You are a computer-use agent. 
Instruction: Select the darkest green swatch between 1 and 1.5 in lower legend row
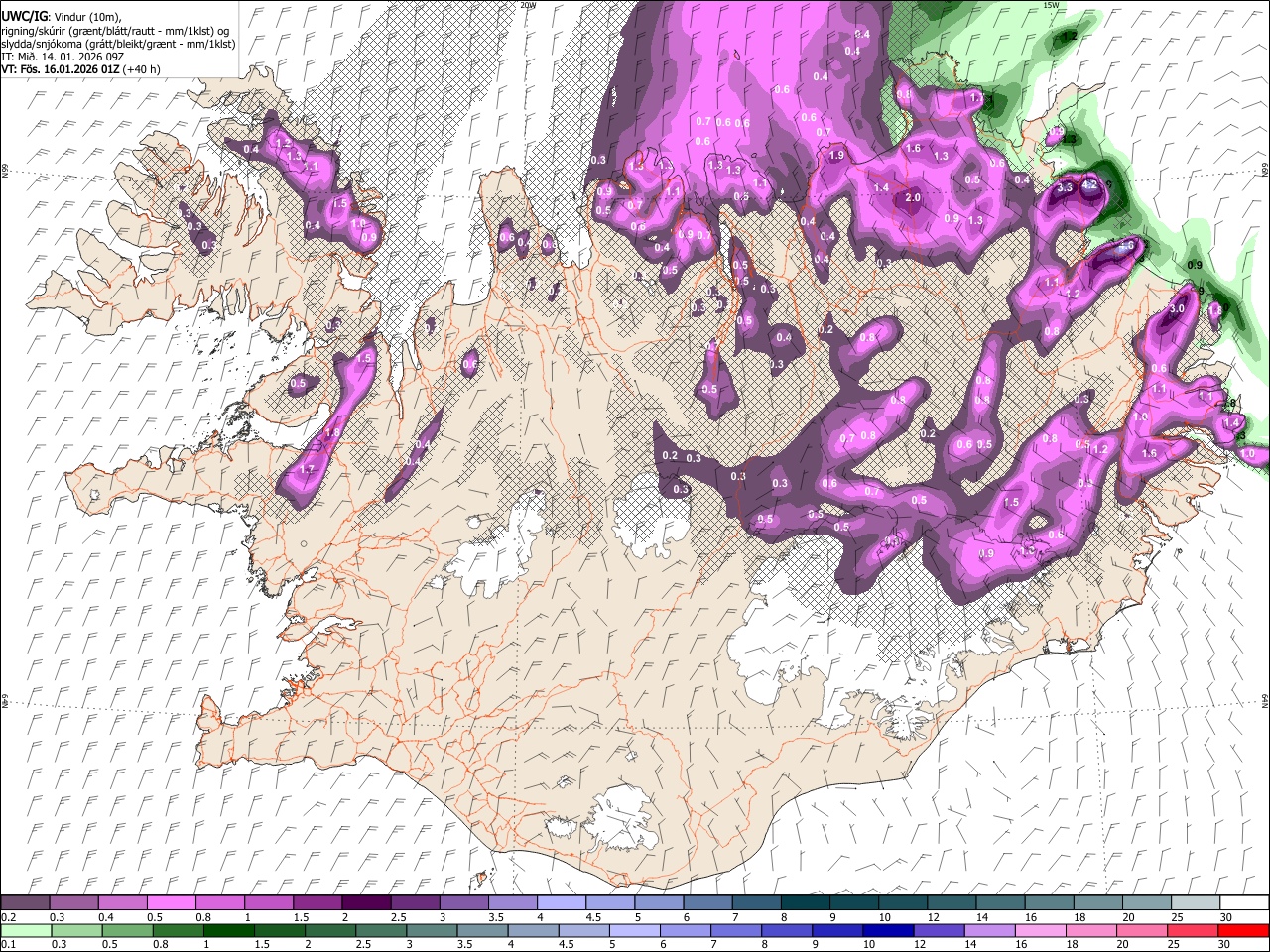coord(228,930)
